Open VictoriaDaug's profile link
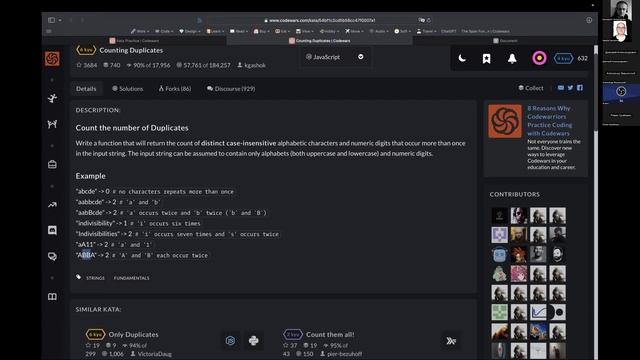This screenshot has height=360, width=640. [x=154, y=354]
